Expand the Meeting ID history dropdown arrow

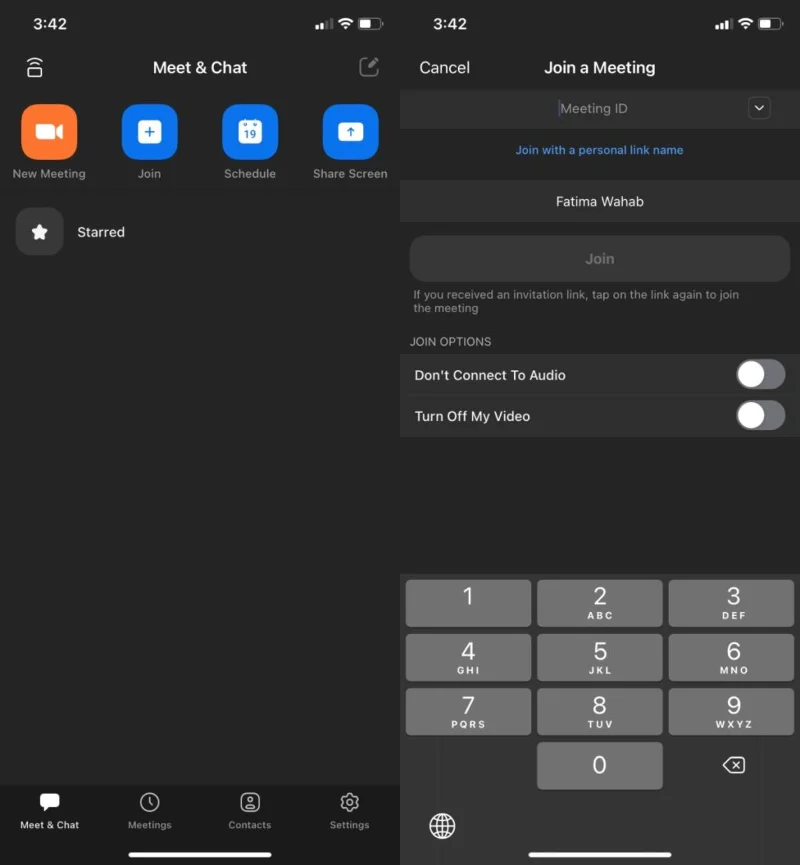click(759, 108)
